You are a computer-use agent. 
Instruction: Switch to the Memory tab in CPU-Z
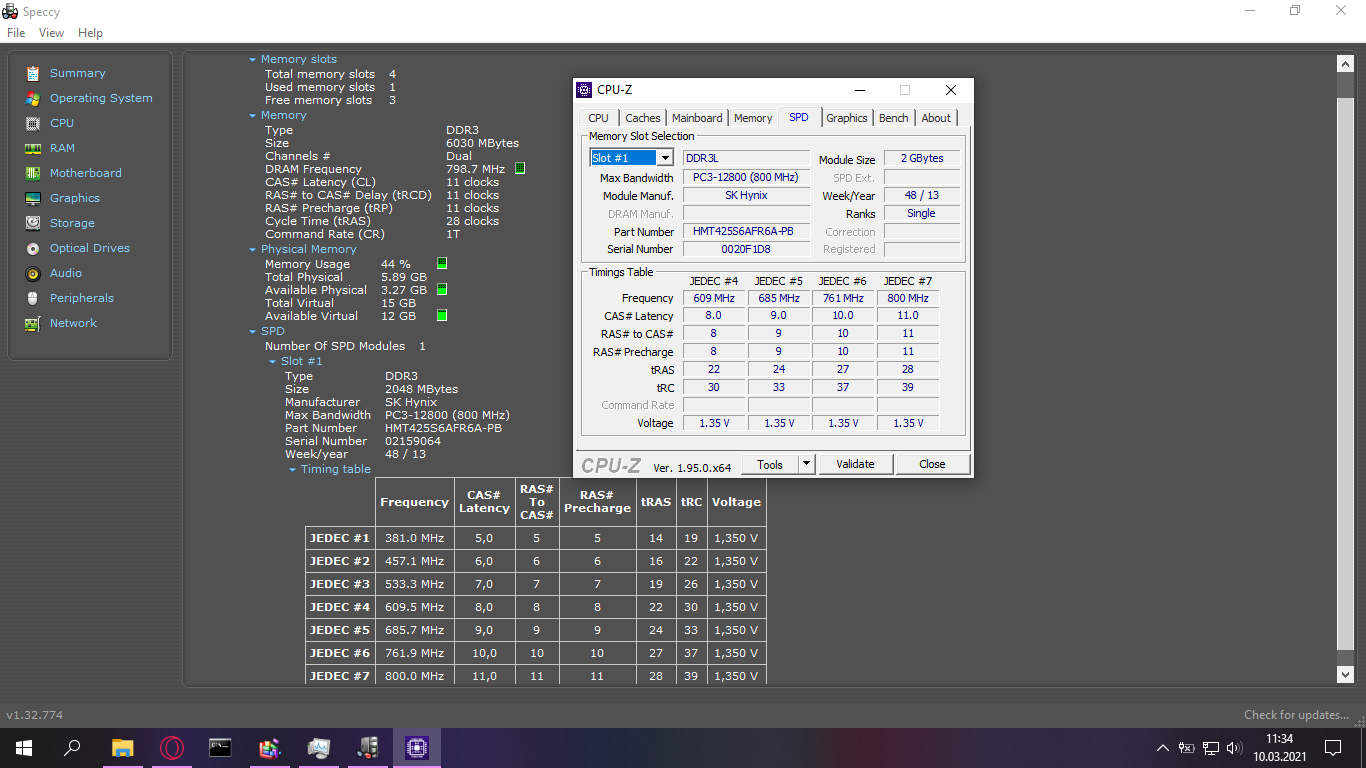[x=753, y=118]
